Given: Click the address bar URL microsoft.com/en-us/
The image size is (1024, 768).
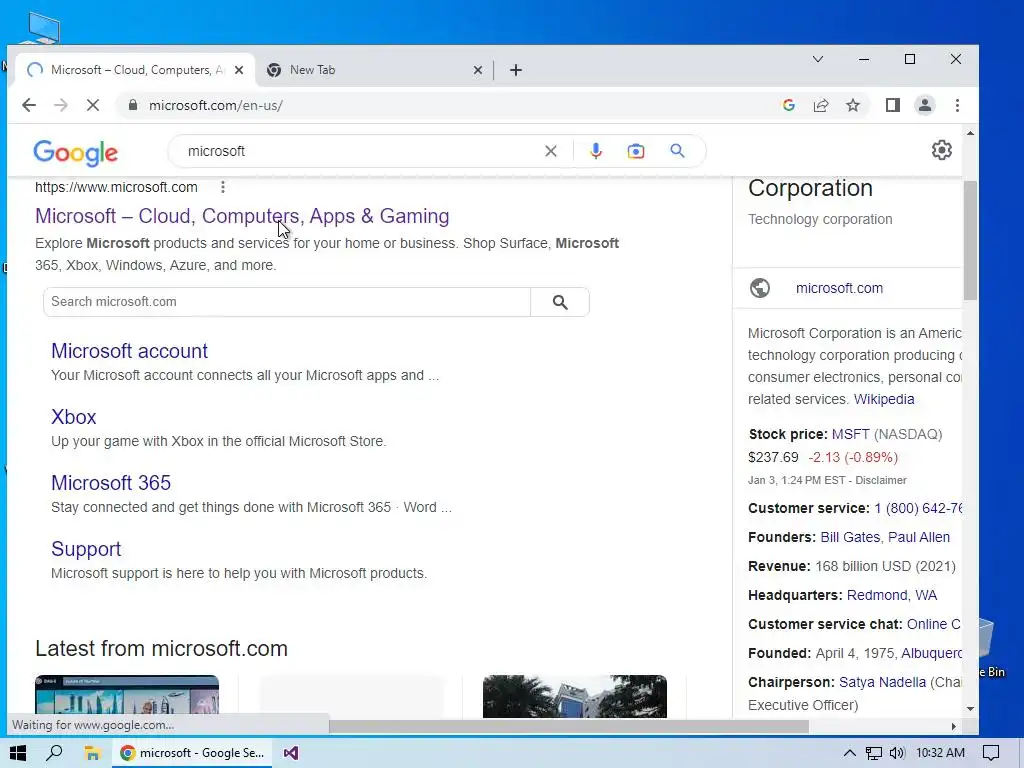Looking at the screenshot, I should [x=216, y=105].
